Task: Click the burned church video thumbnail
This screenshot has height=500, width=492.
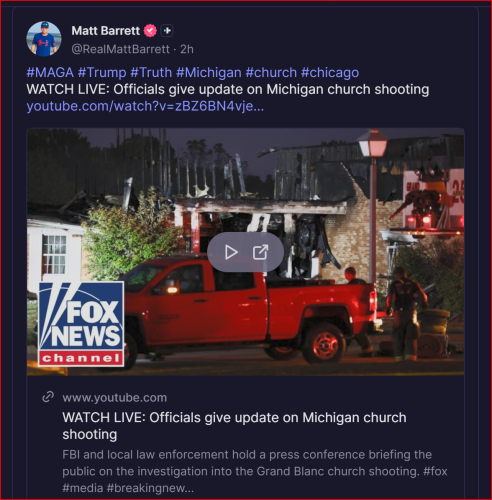Action: (x=245, y=252)
